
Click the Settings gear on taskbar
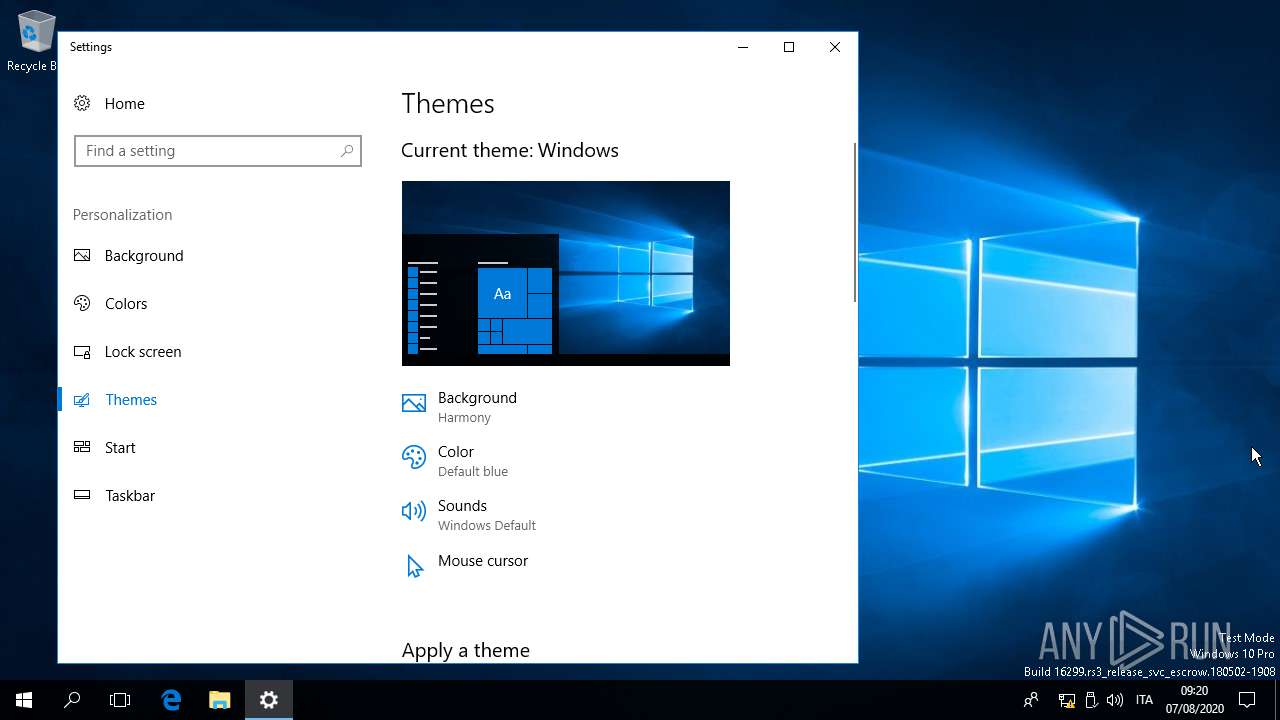pos(268,700)
